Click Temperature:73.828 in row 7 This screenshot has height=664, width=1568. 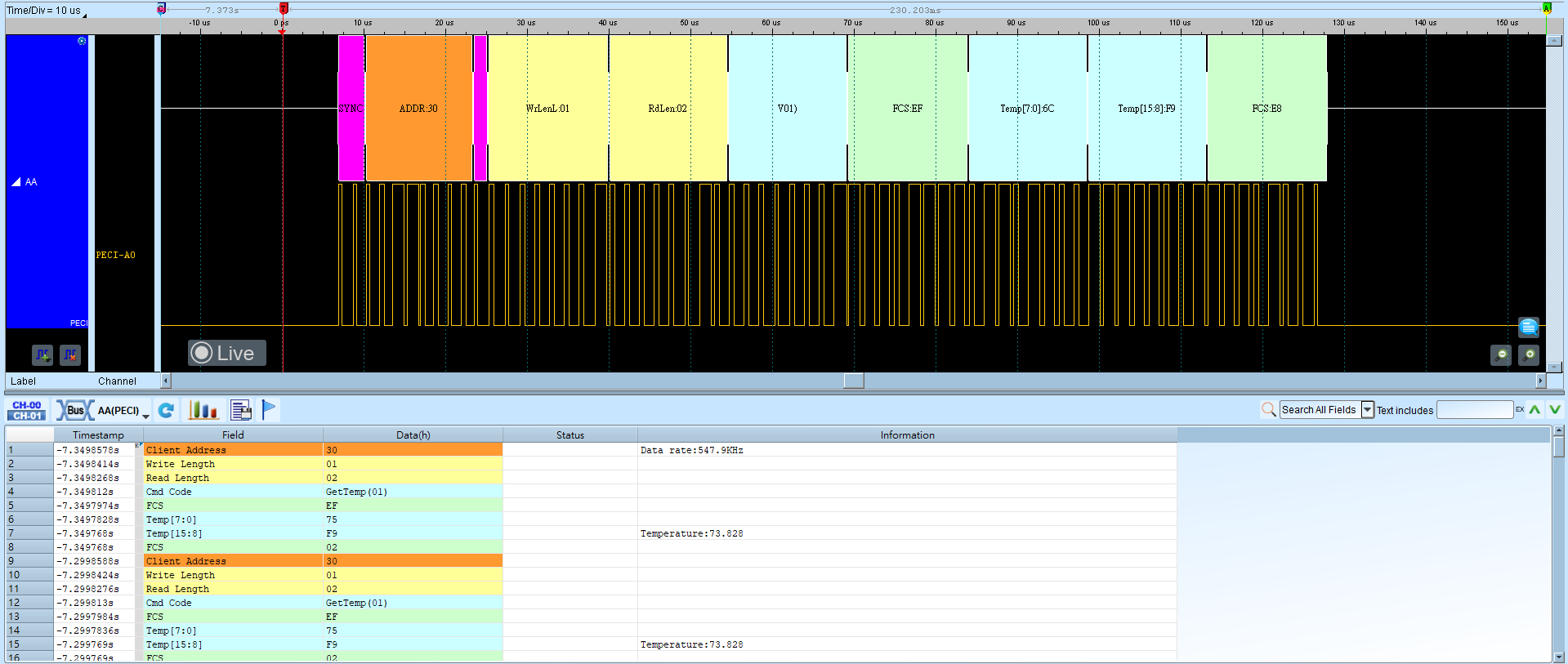692,533
